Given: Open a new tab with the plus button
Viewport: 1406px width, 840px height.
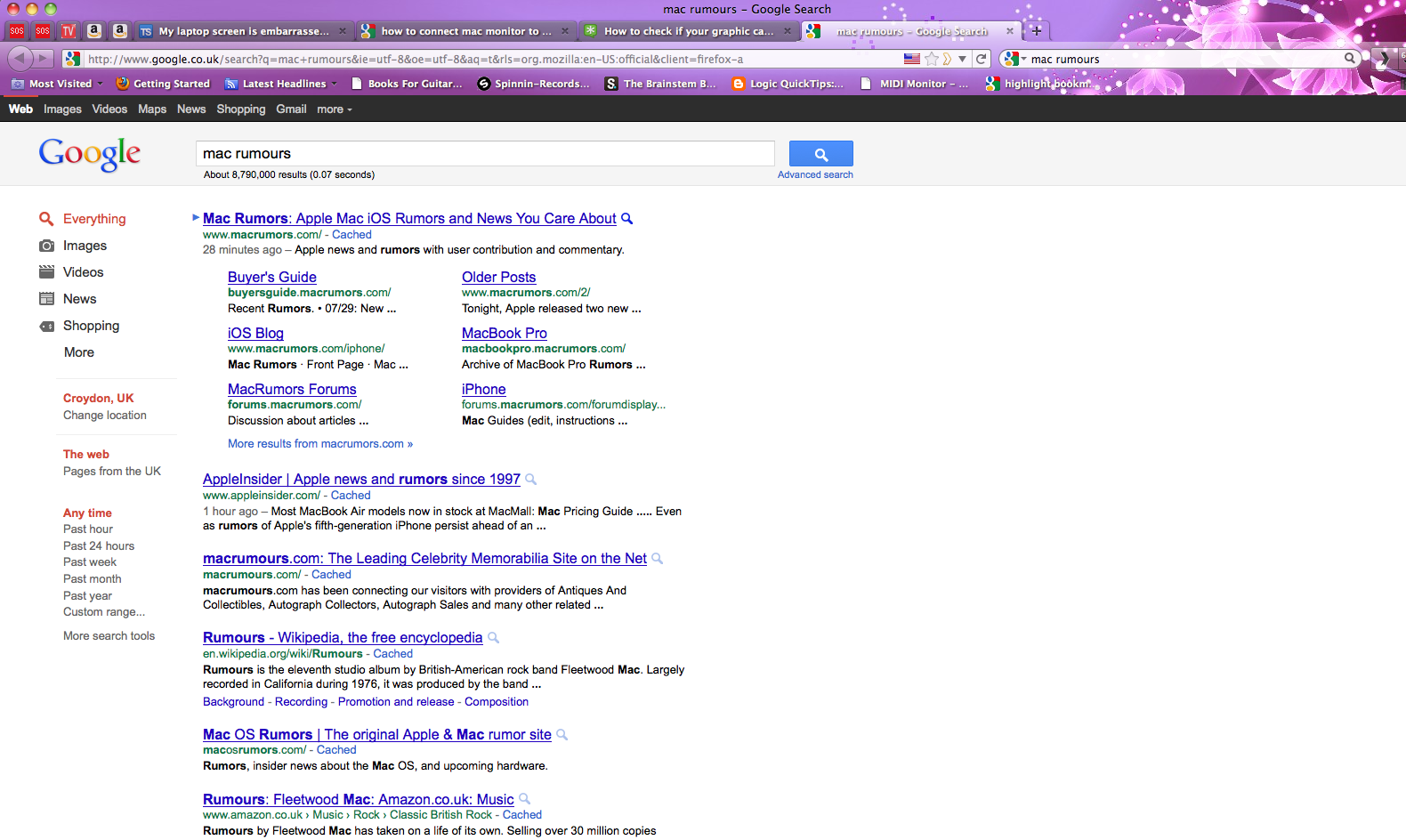Looking at the screenshot, I should (x=1037, y=30).
